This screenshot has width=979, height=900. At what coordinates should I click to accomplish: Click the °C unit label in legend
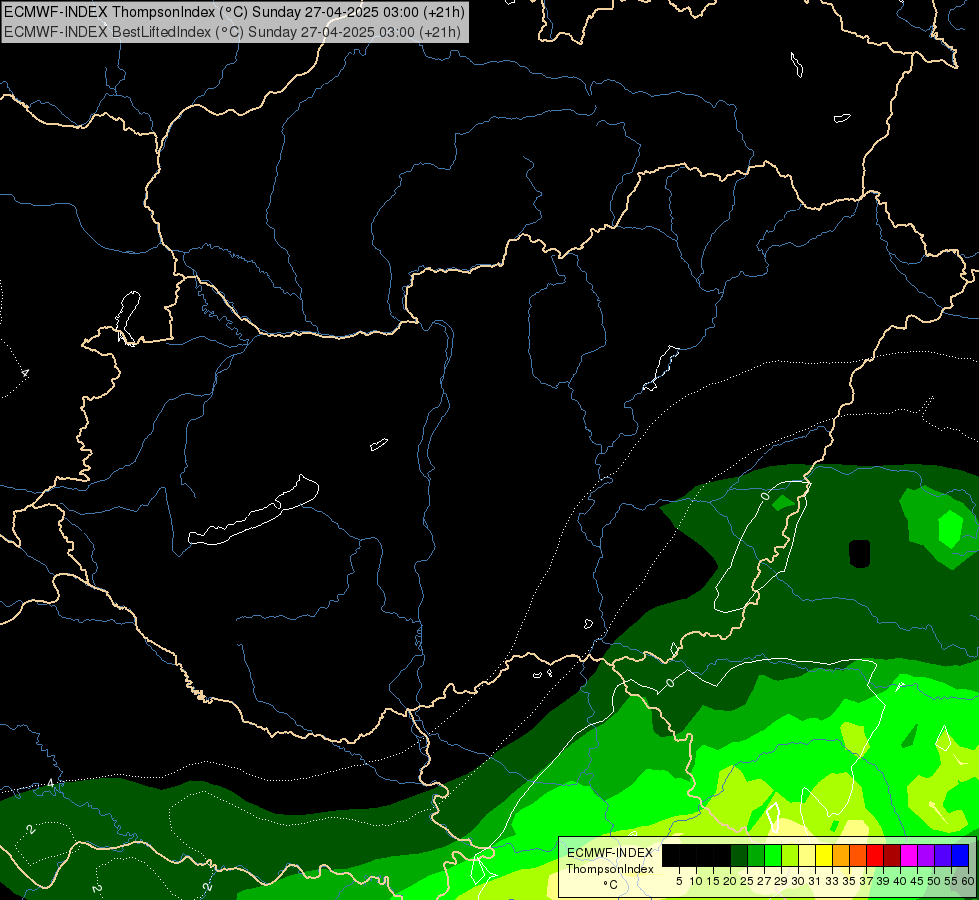coord(611,884)
